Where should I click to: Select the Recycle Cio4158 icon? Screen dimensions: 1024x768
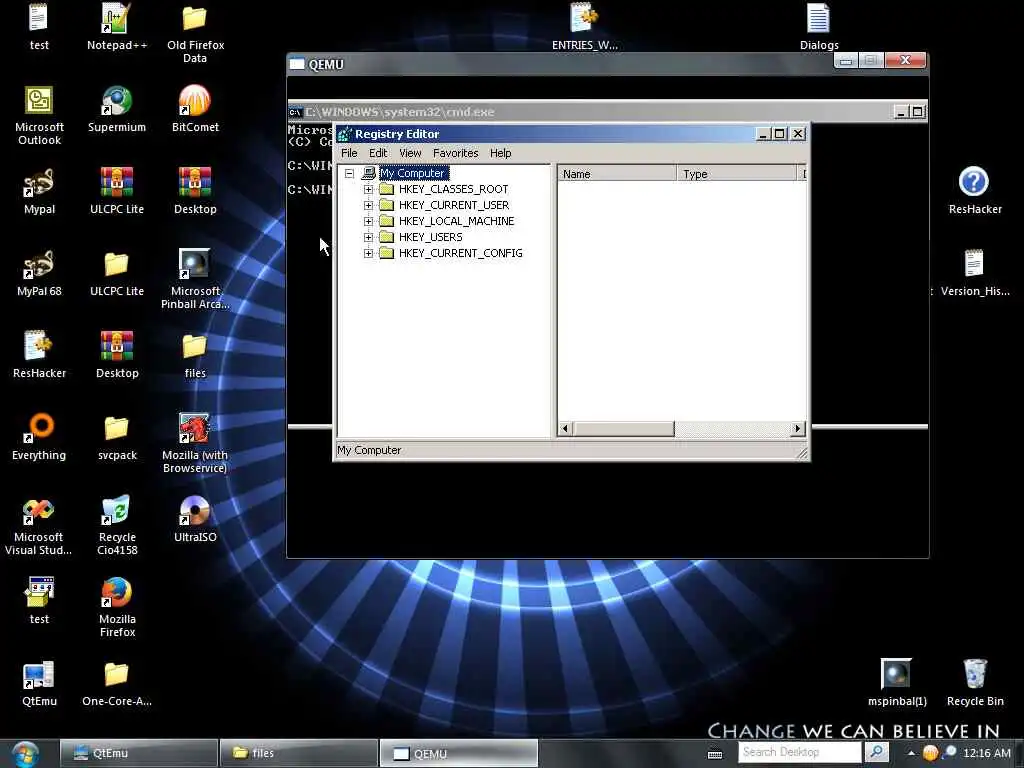point(117,525)
